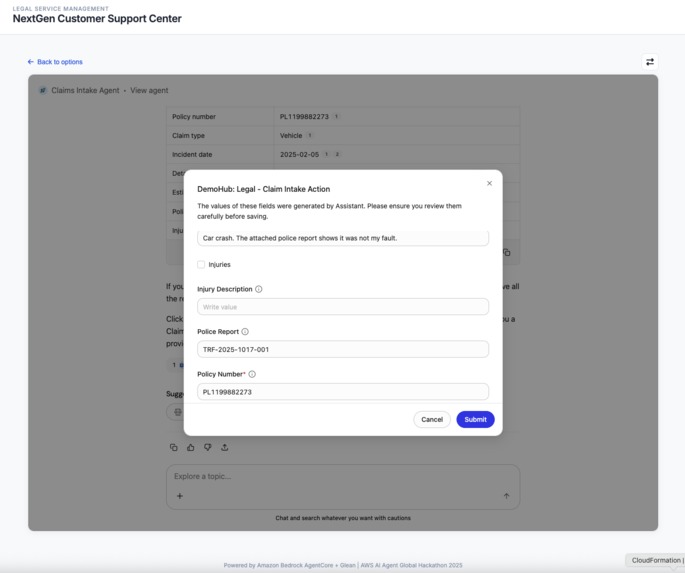Send the message with up arrow
The width and height of the screenshot is (685, 573).
click(x=506, y=496)
